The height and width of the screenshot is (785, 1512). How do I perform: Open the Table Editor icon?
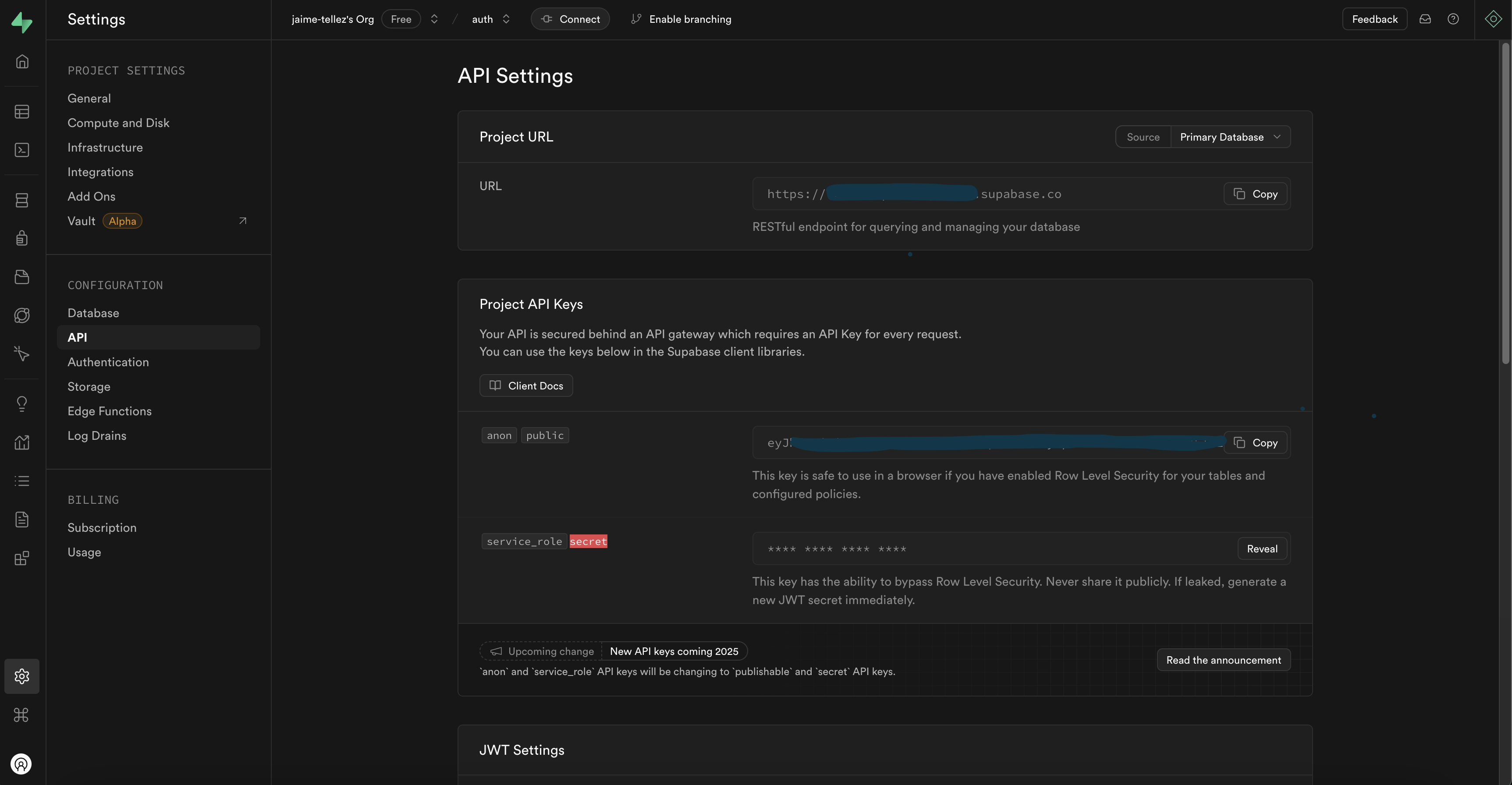point(22,111)
